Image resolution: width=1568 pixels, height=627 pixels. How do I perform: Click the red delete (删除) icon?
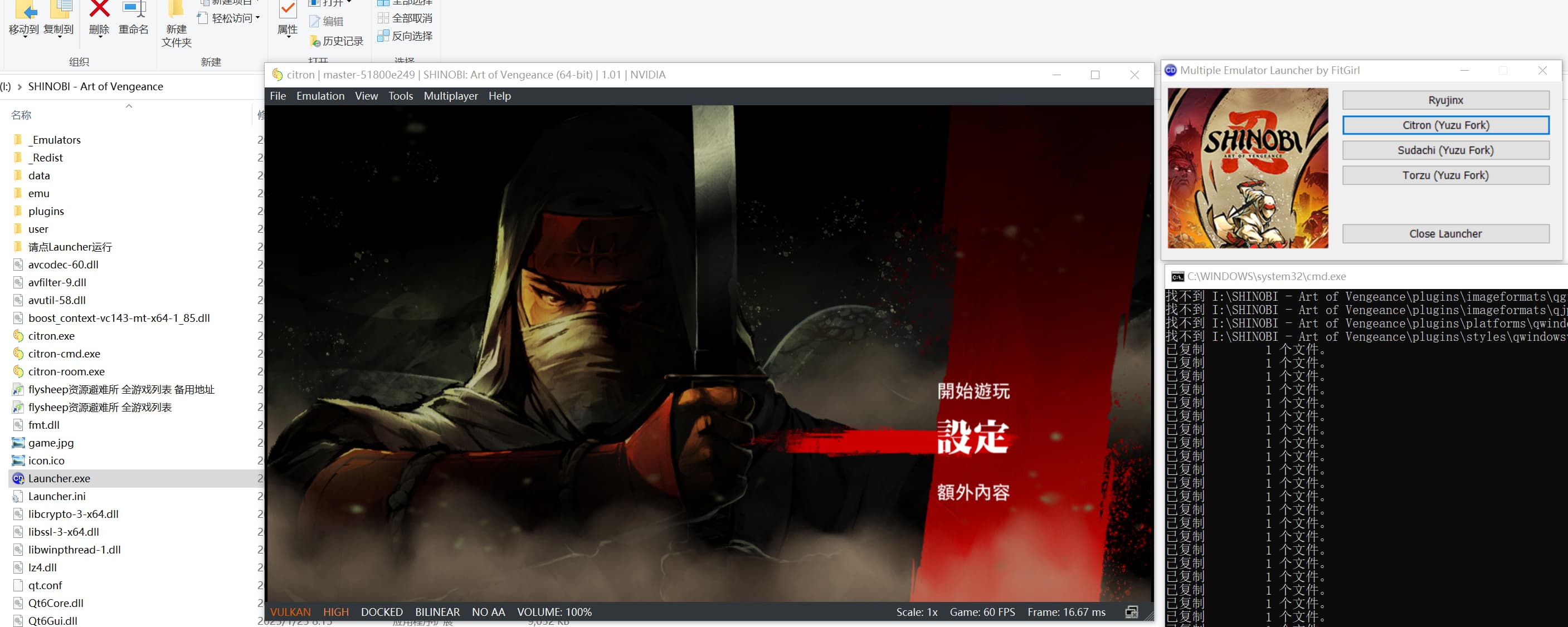99,9
